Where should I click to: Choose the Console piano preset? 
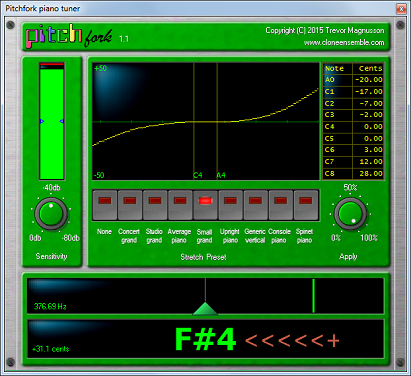tap(281, 205)
